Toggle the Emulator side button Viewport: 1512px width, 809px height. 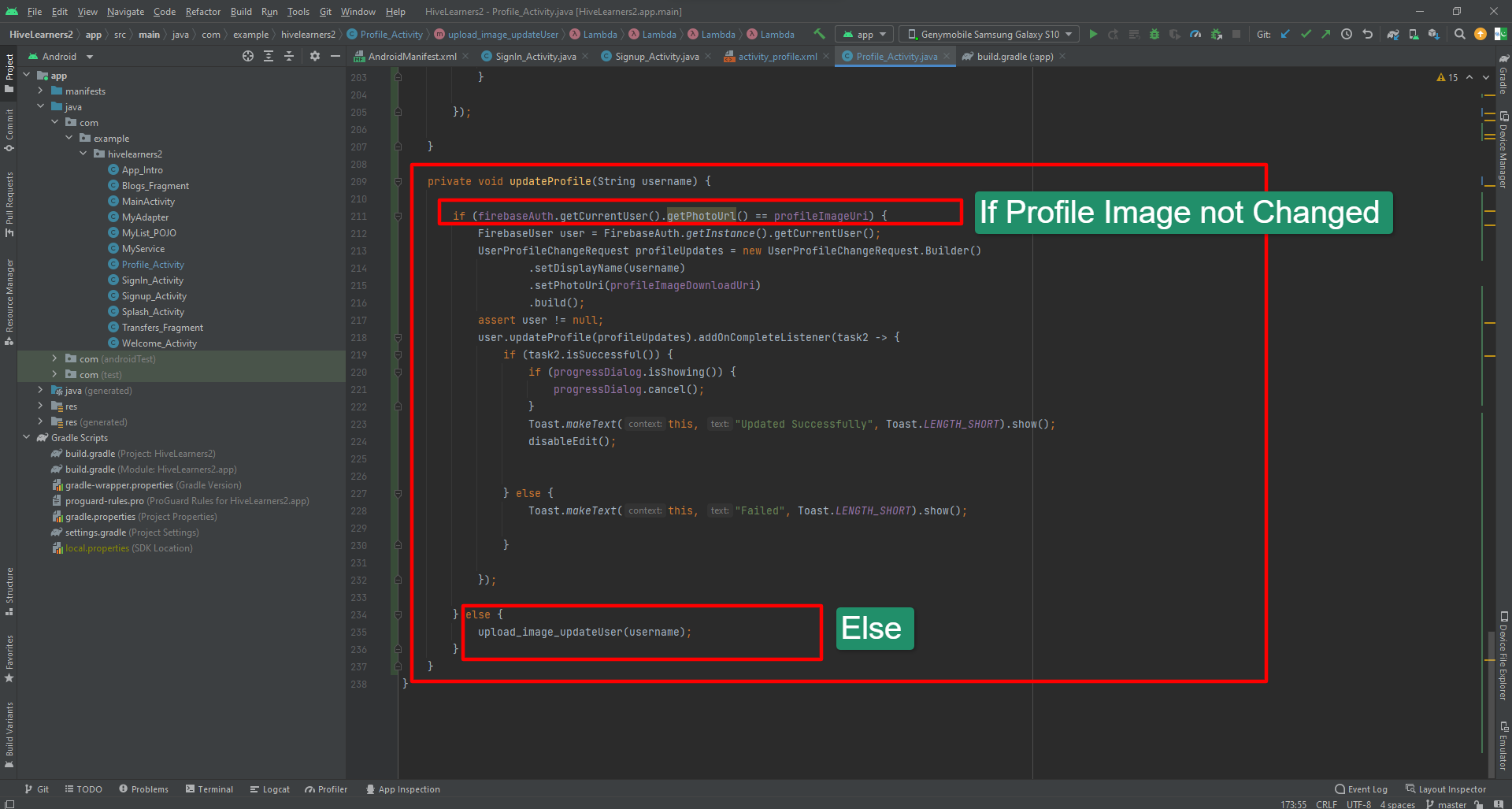tap(1503, 745)
